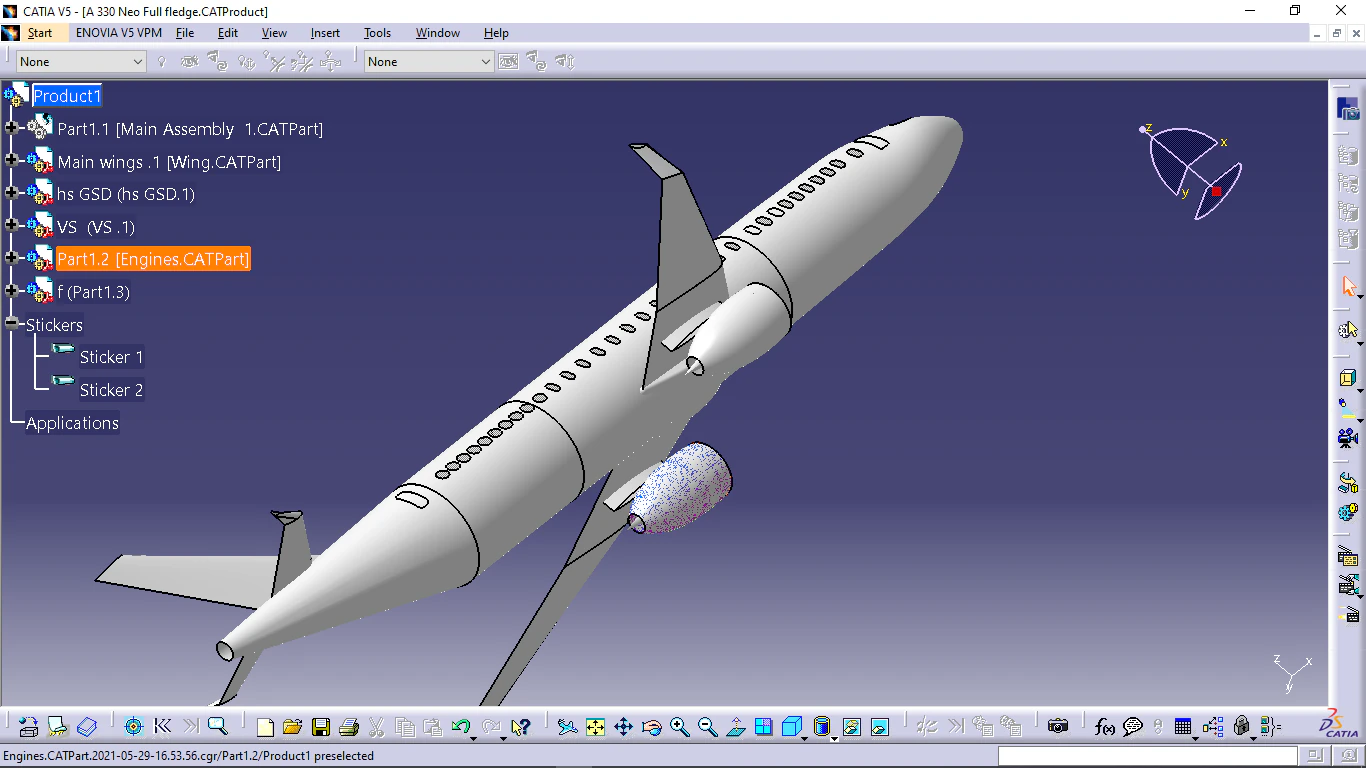Expand the Main wings .1 node
Viewport: 1366px width, 768px height.
click(x=12, y=160)
